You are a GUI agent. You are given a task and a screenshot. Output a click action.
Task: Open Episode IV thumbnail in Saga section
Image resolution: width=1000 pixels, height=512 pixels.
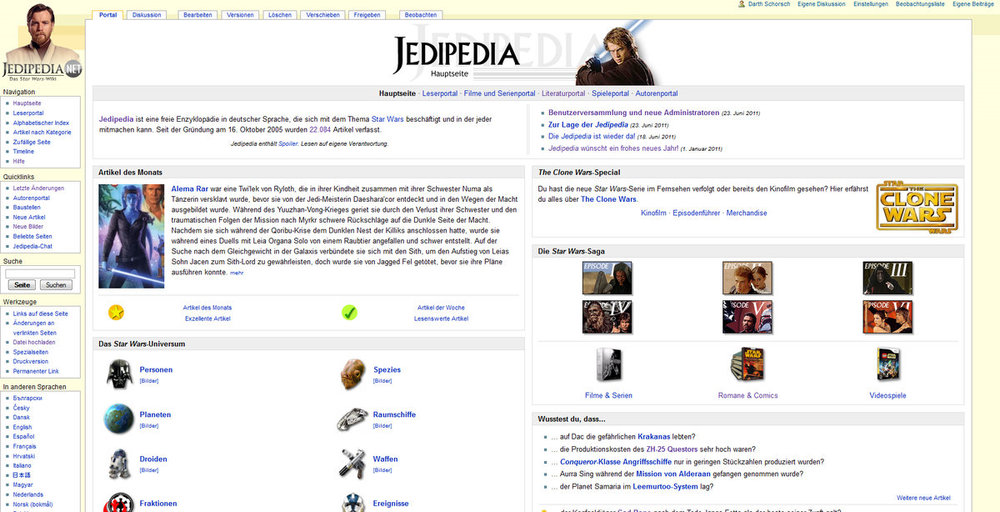click(607, 317)
